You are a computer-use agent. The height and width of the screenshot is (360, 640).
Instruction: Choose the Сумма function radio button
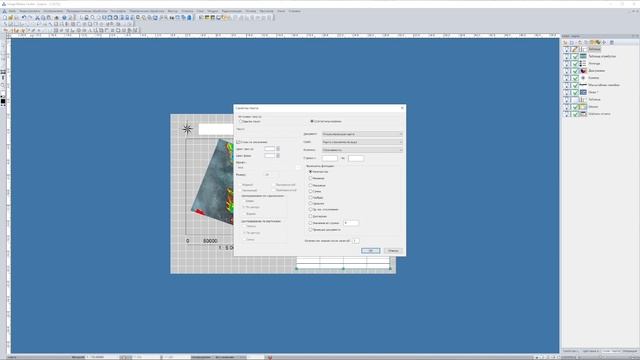click(x=310, y=191)
